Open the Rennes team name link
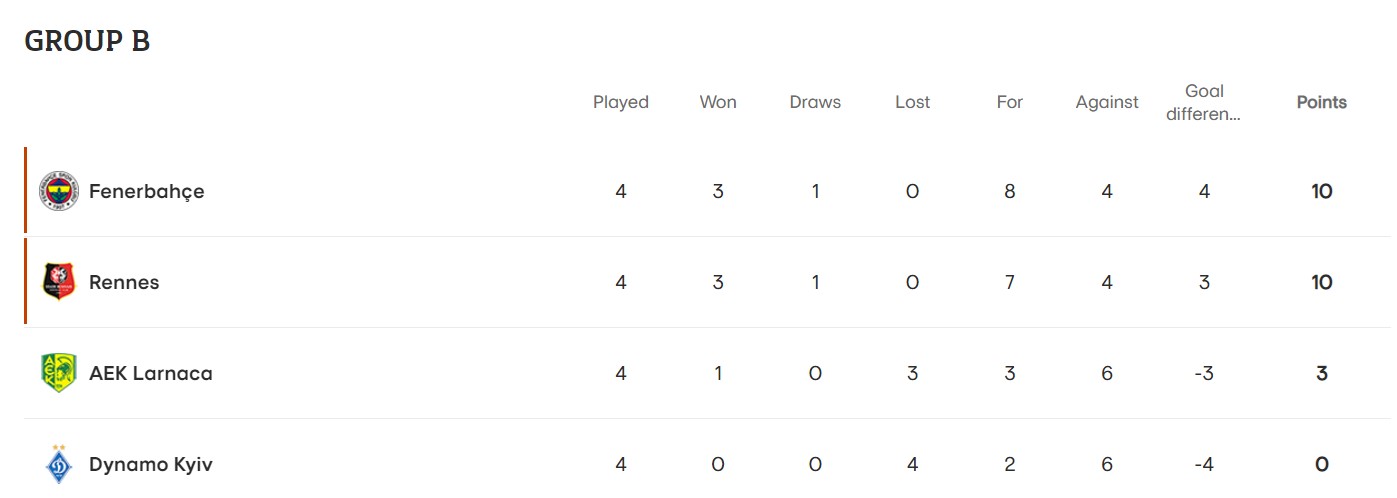The width and height of the screenshot is (1397, 498). [x=124, y=282]
